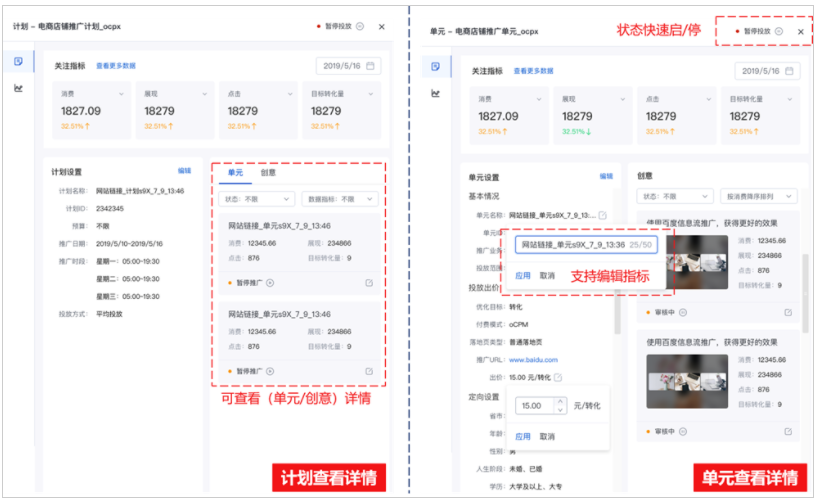This screenshot has width=818, height=504.
Task: Click 取消 in the 15.00 bid popup
Action: [547, 437]
